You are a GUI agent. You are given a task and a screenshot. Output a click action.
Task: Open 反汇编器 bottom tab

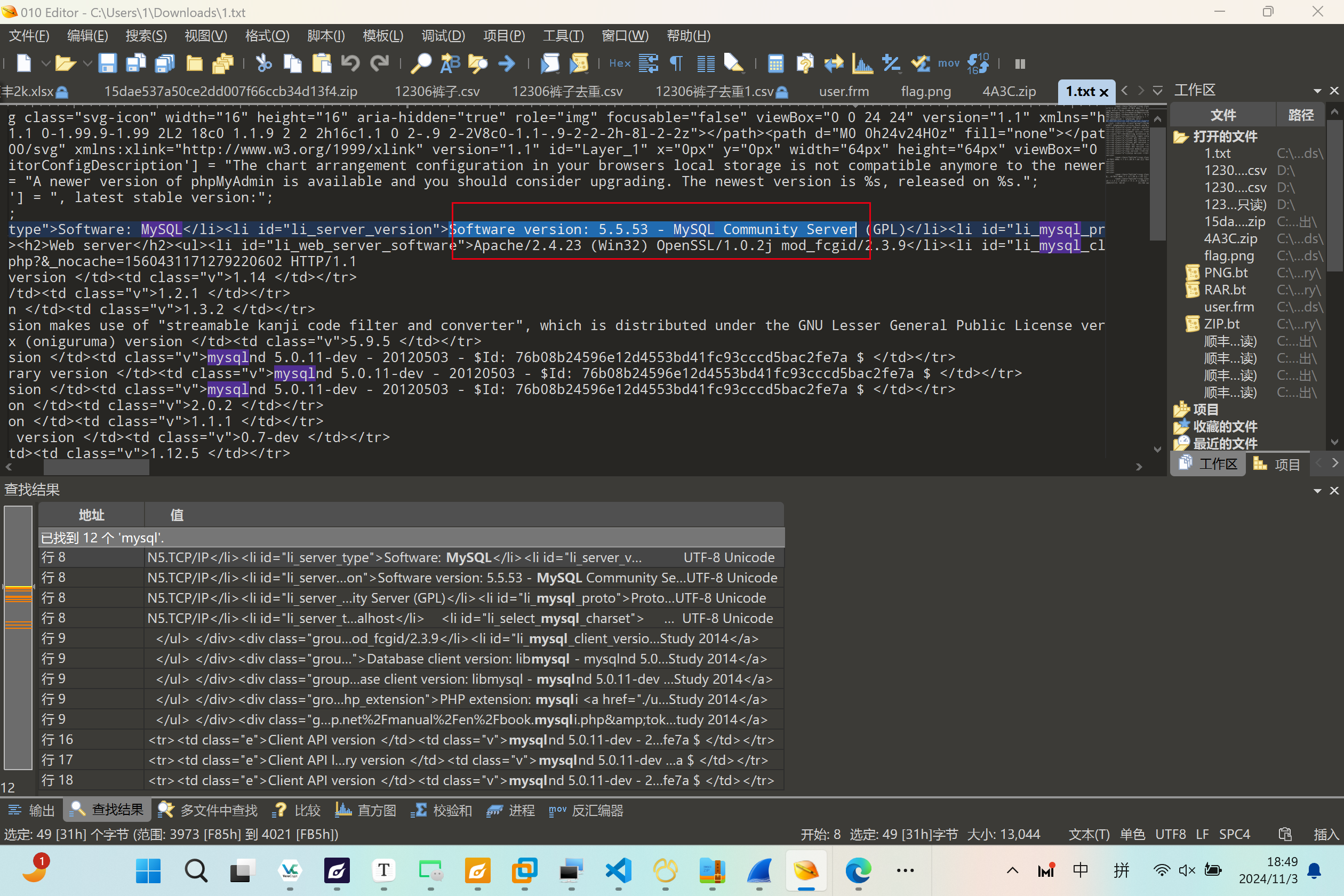586,810
